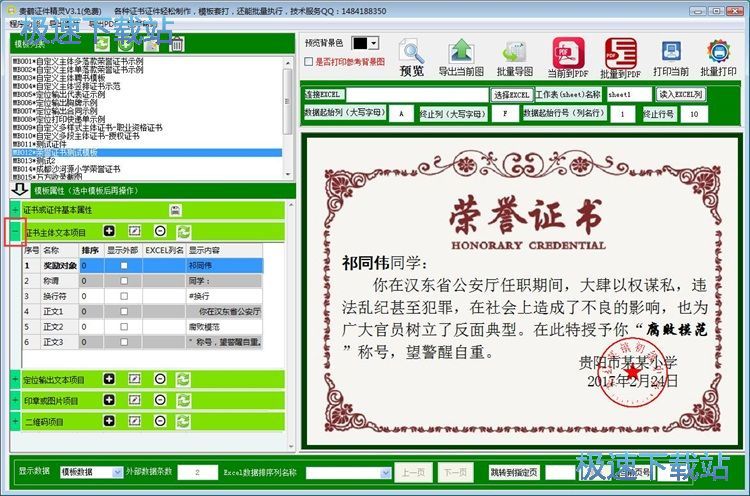Screen dimensions: 750x496
Task: Click the 下一页 button
Action: (455, 473)
